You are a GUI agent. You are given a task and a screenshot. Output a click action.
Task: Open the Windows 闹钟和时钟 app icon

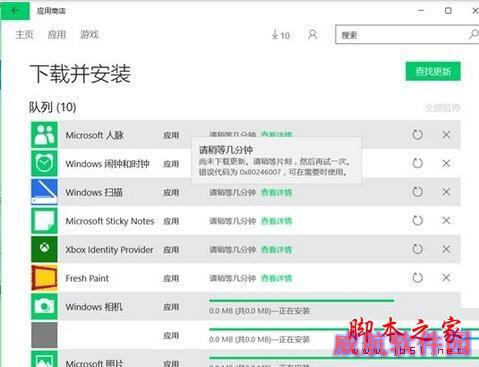pos(44,163)
